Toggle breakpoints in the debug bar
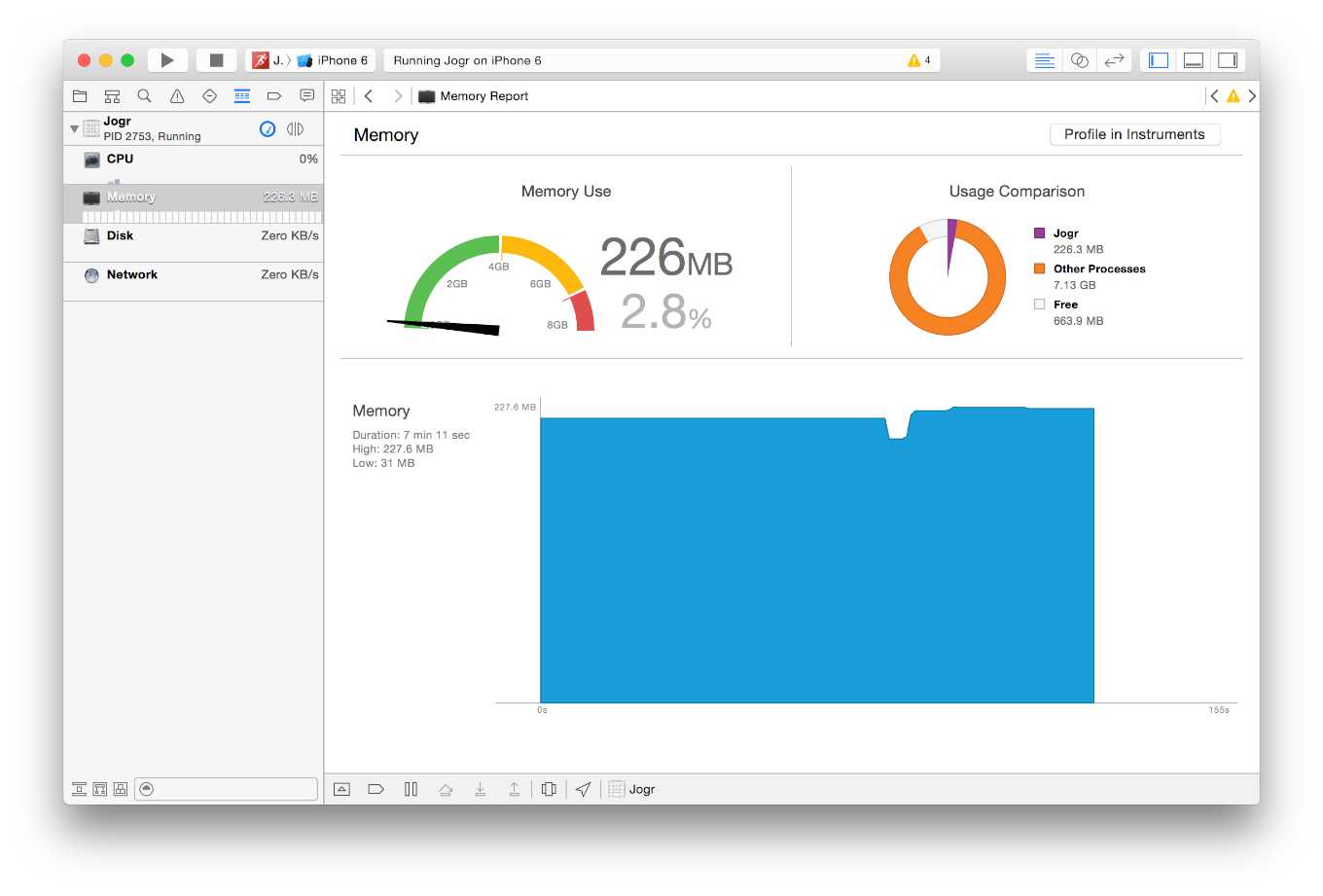1323x896 pixels. (375, 789)
